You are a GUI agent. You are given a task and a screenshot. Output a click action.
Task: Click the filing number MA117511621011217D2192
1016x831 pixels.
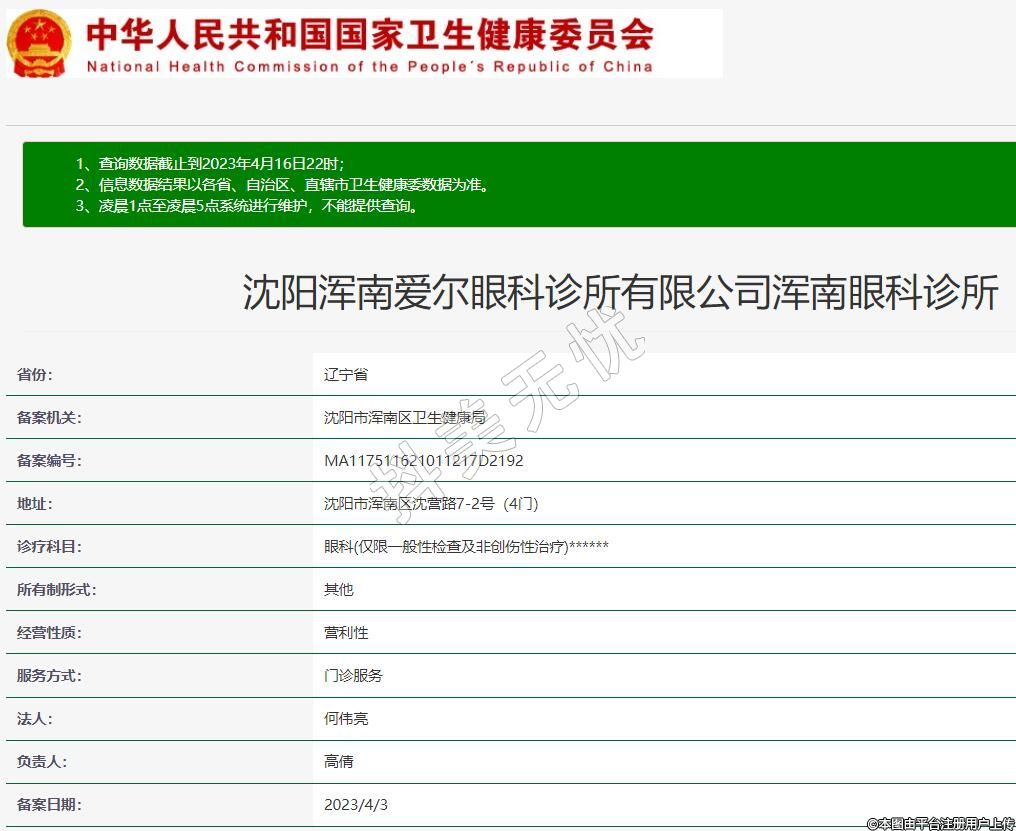point(423,461)
